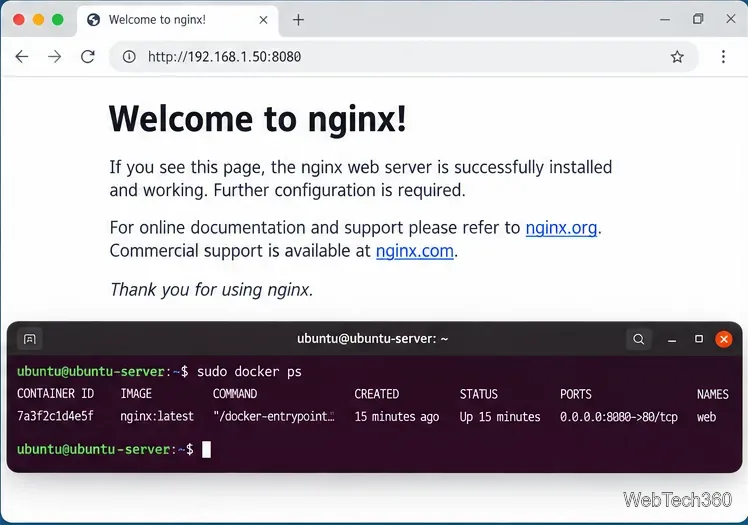
Task: Open a new browser tab
Action: coord(298,20)
